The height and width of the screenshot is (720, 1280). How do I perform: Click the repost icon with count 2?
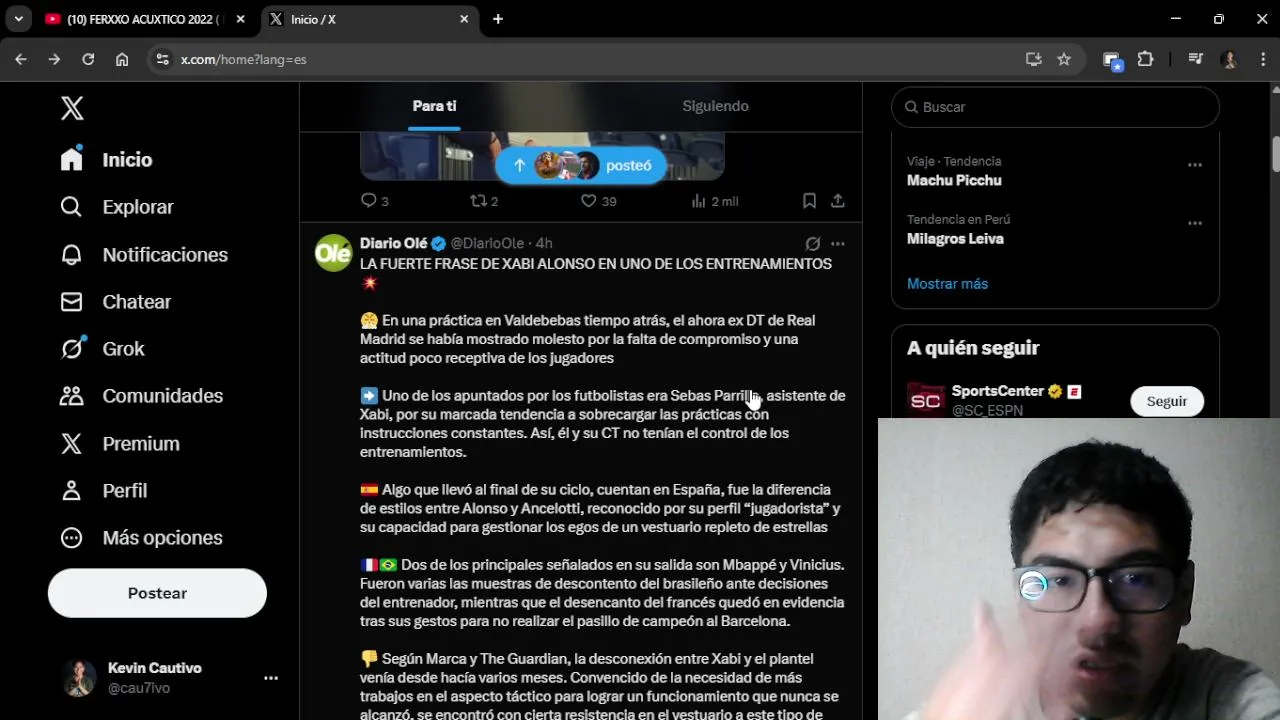click(x=478, y=201)
